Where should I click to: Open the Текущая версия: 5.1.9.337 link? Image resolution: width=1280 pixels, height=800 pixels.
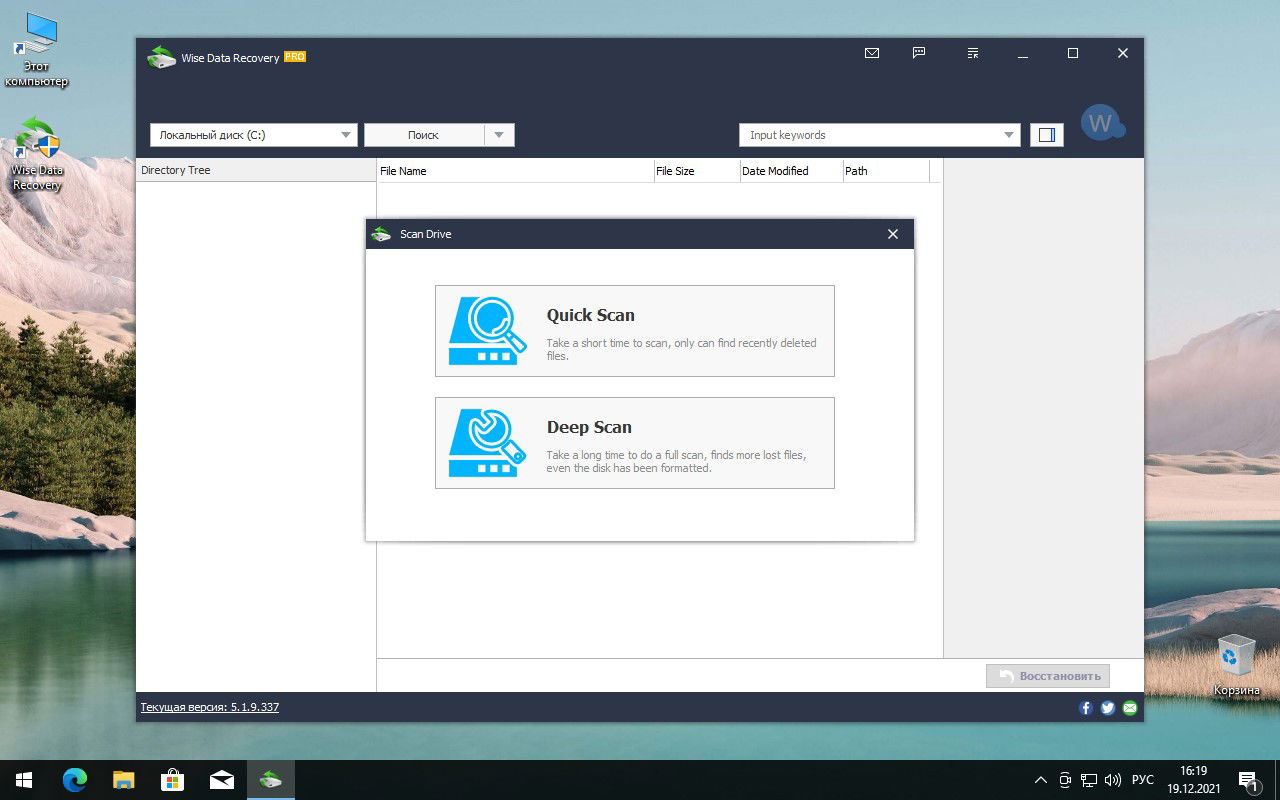tap(210, 707)
